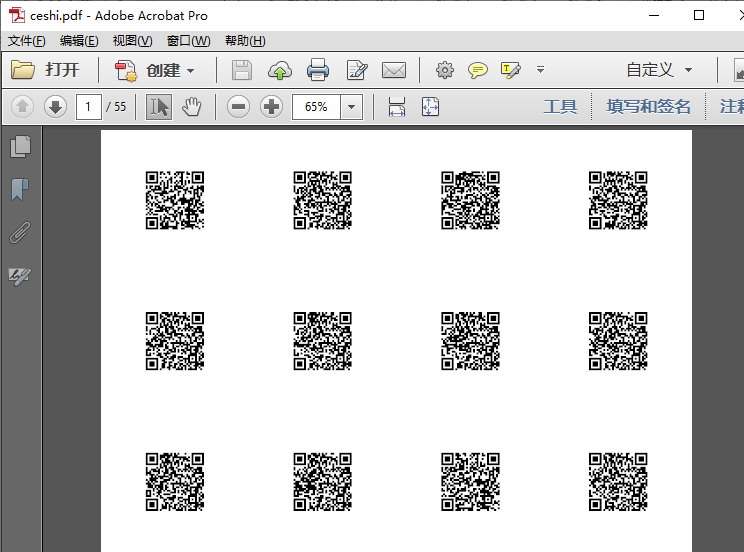Go to next page arrow
This screenshot has height=552, width=744.
click(x=55, y=106)
